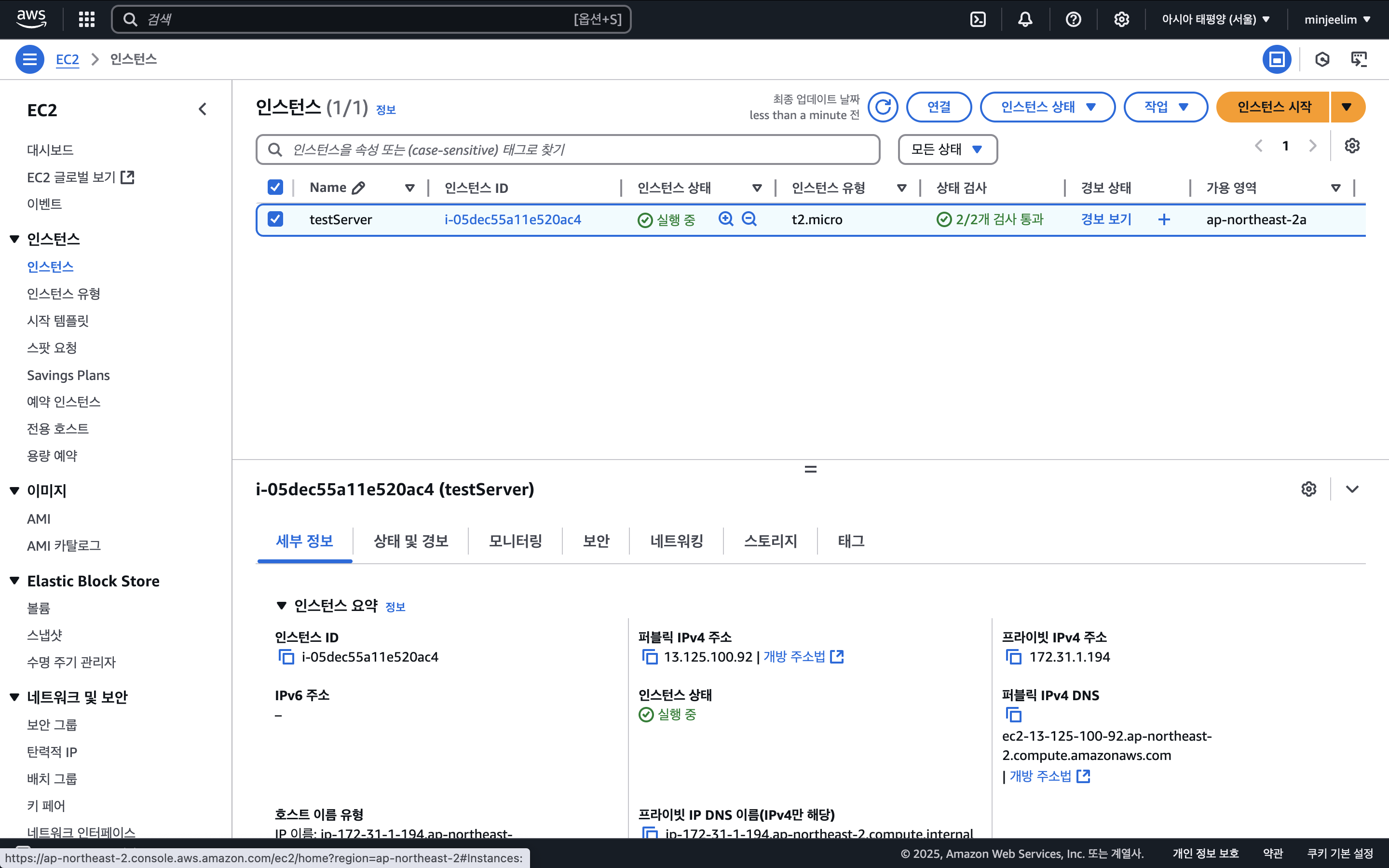The image size is (1389, 868).
Task: Open table preferences gear icon
Action: 1352,146
